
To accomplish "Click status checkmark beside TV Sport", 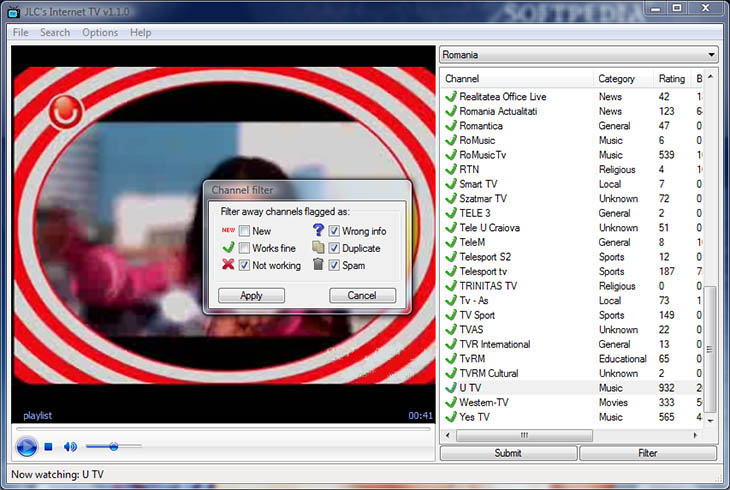I will [451, 315].
